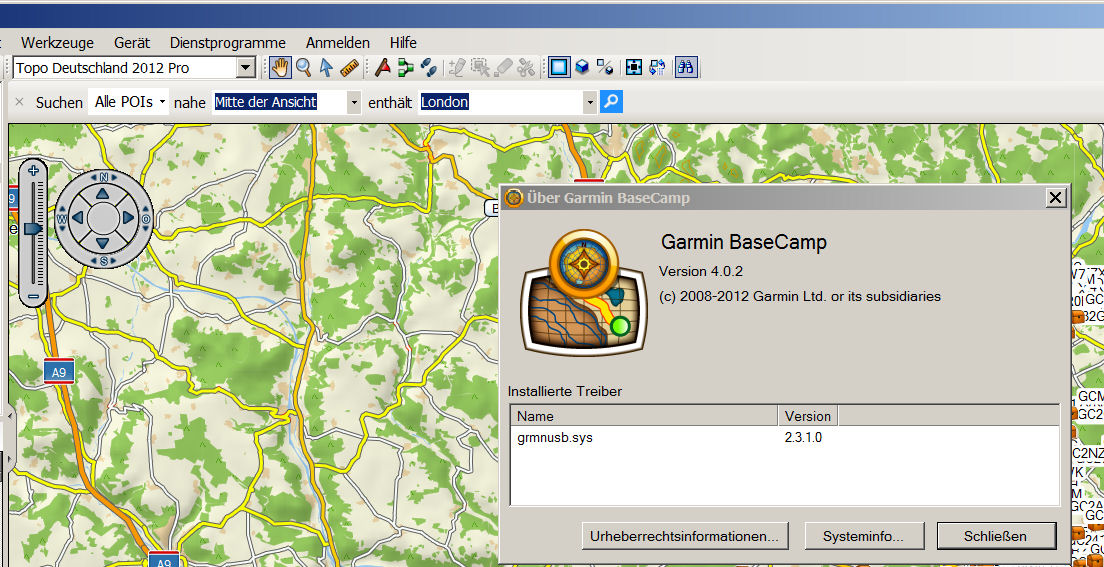
Task: Run search with blue magnifier button
Action: 611,102
